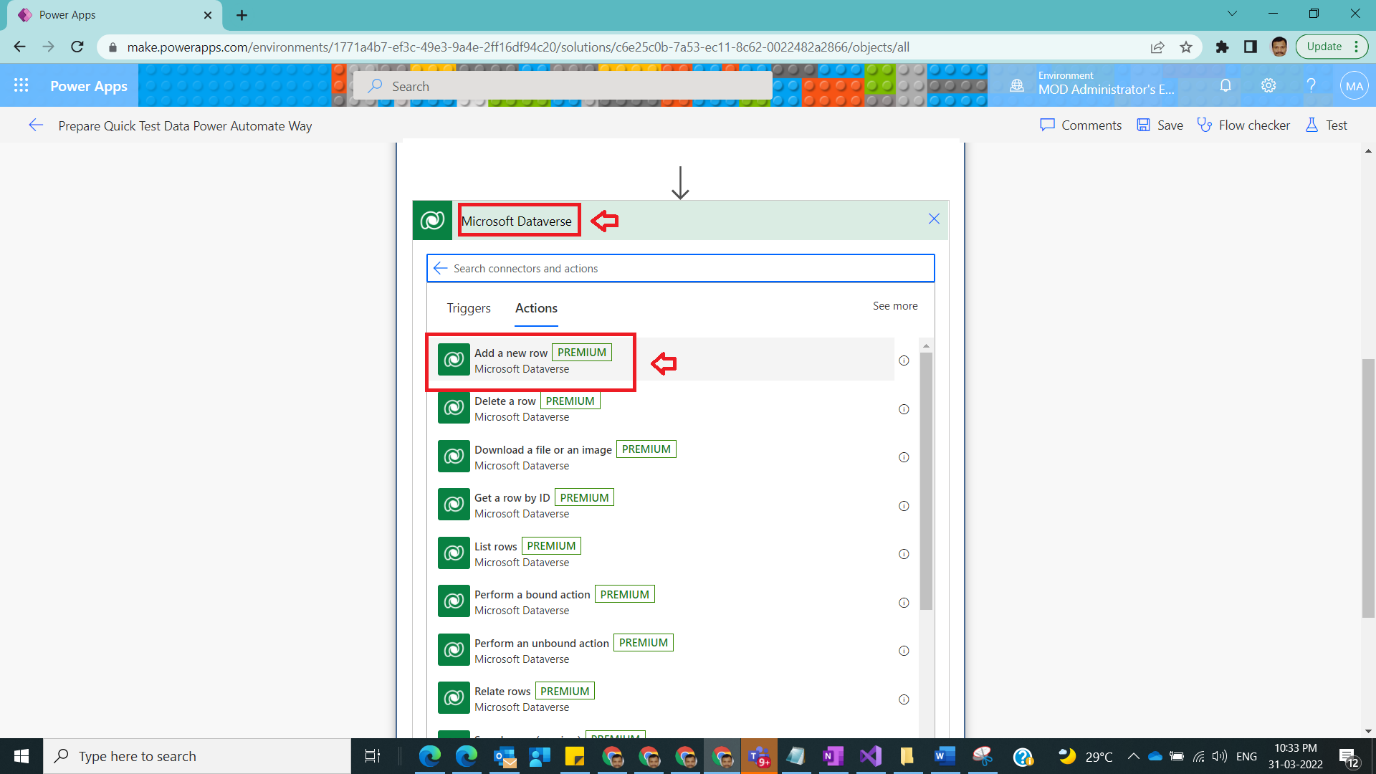Open the Help question mark icon
Screen dimensions: 1376x774
coord(1312,86)
